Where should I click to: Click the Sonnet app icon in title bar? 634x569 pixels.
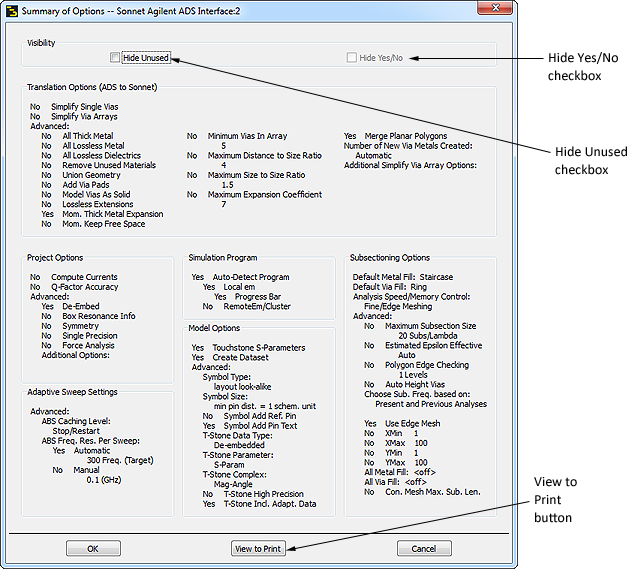pos(12,11)
